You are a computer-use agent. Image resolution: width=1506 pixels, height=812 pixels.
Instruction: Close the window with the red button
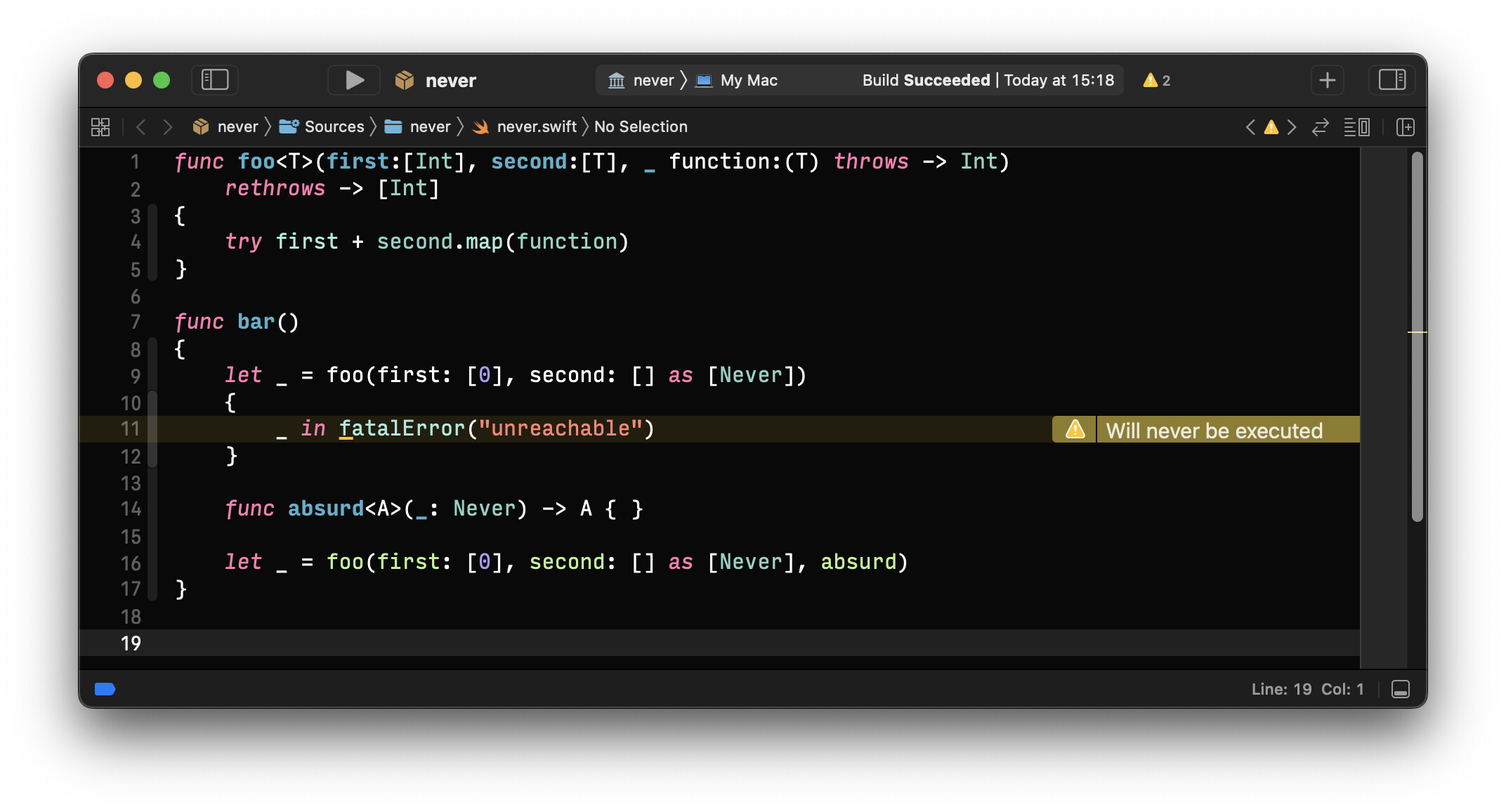105,80
